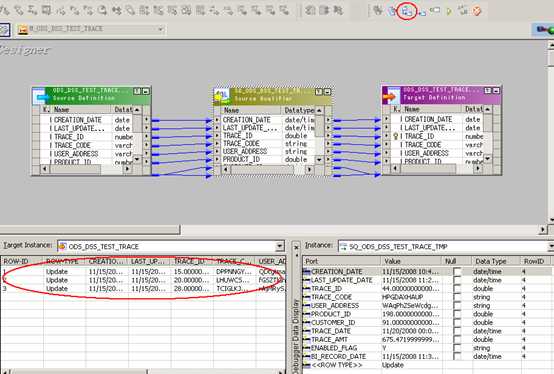The height and width of the screenshot is (374, 554).
Task: Click the Source Qualifier vertical scrollbar thumb
Action: pyautogui.click(x=319, y=126)
